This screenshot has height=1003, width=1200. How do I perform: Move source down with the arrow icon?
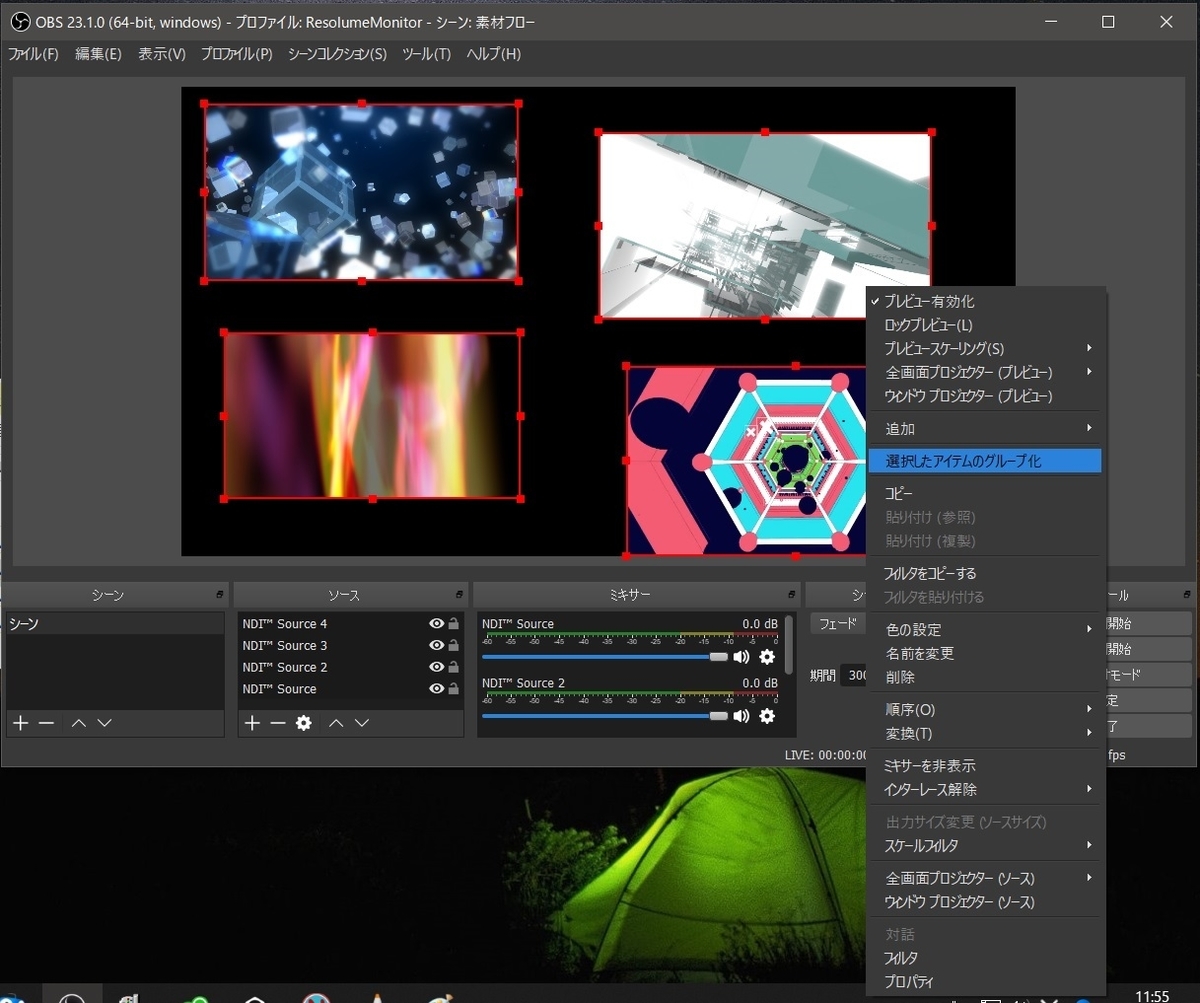pos(362,723)
